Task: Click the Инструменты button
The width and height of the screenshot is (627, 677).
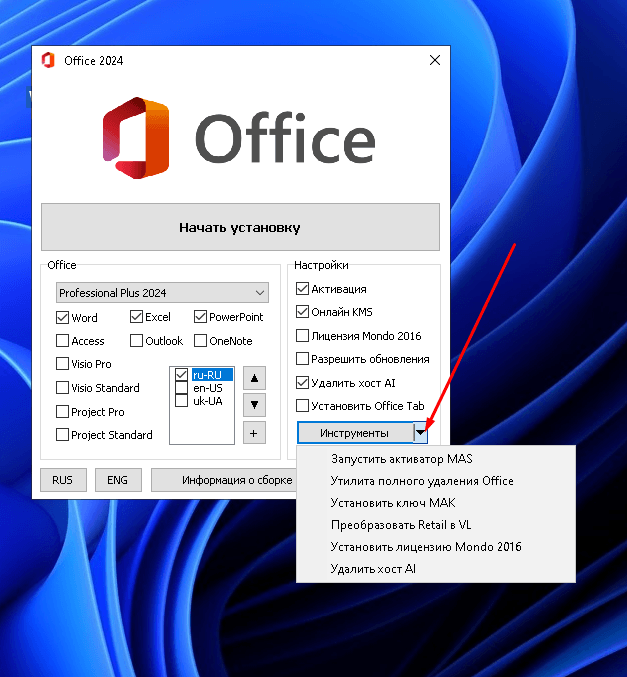Action: pos(355,433)
